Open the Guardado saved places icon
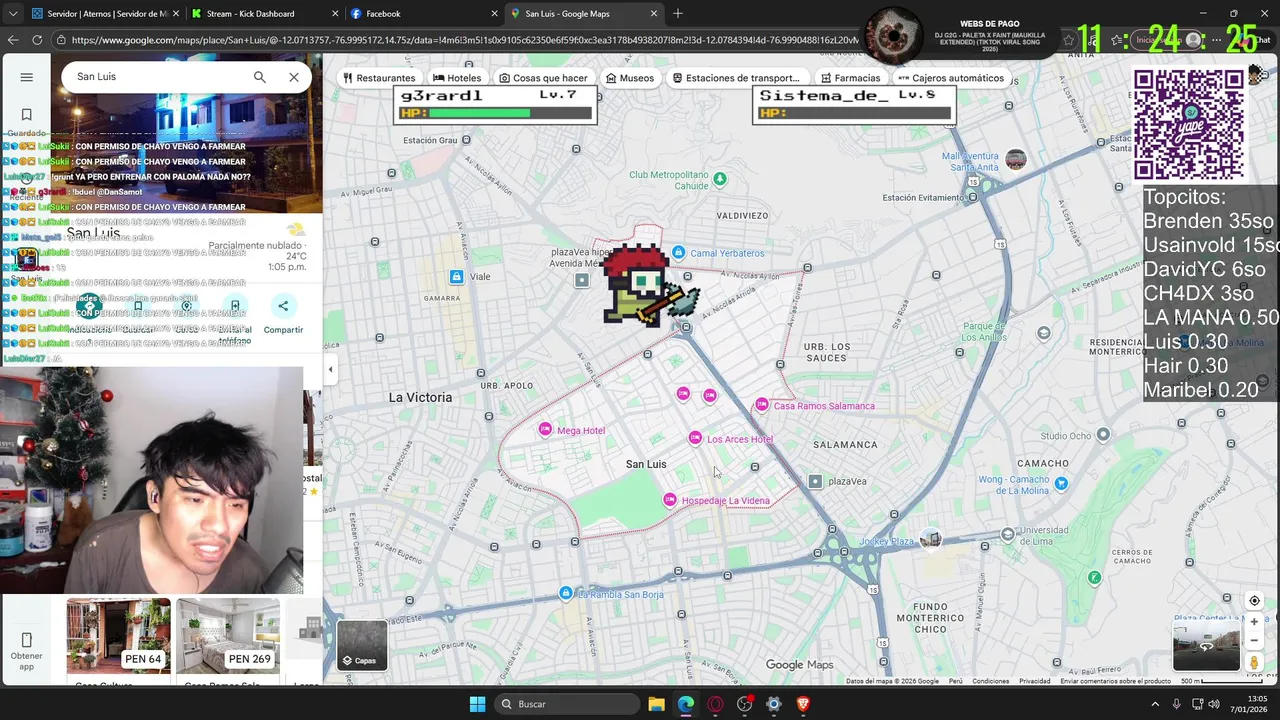 coord(27,115)
